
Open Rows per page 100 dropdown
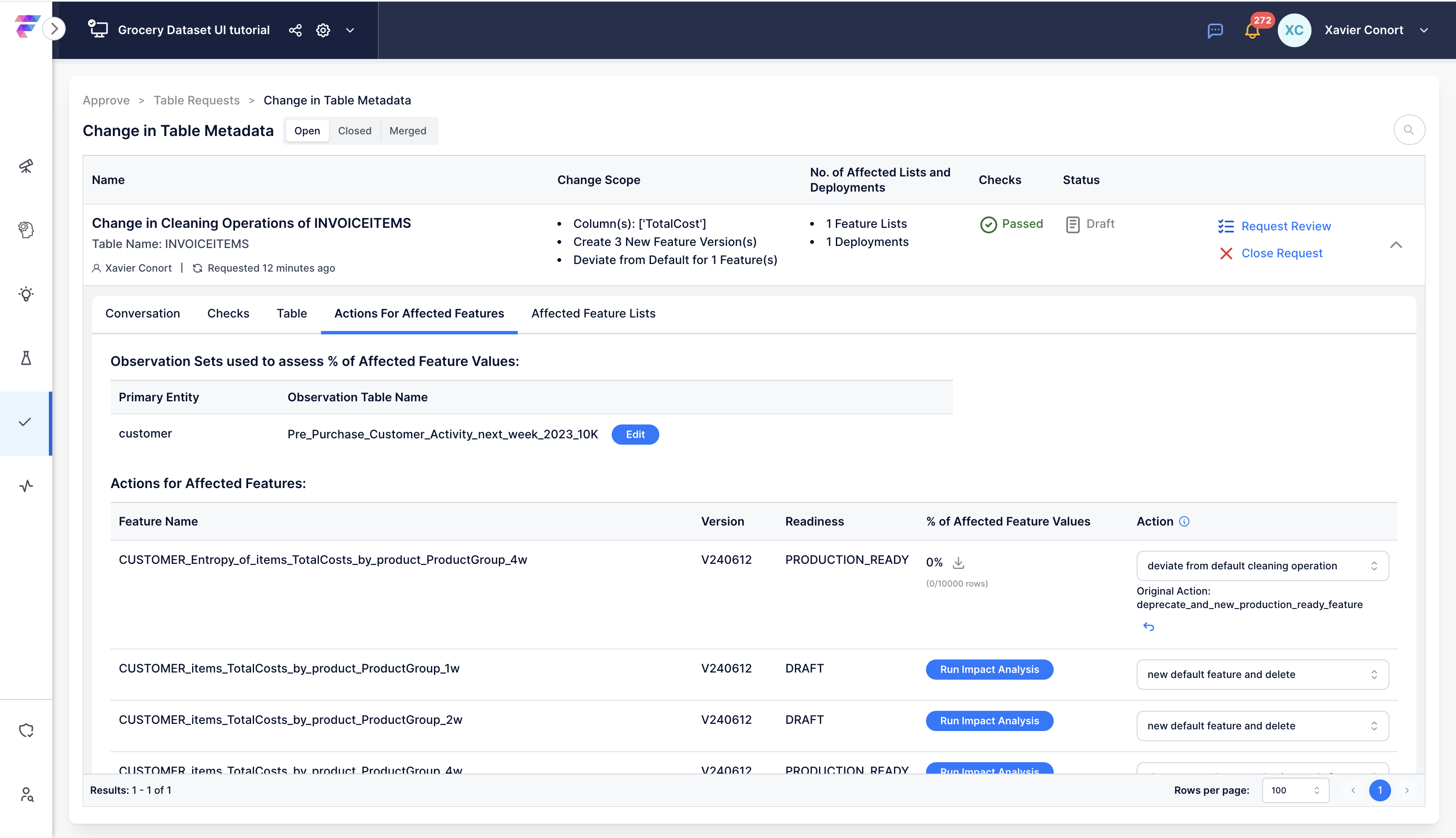1295,790
